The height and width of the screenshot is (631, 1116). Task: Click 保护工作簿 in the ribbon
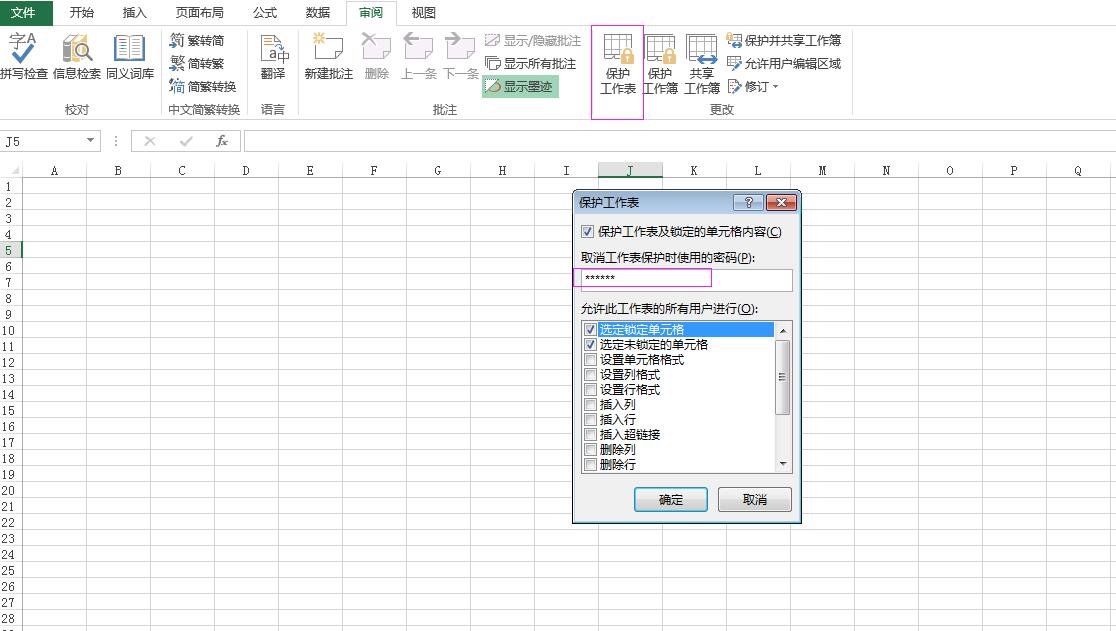point(660,64)
